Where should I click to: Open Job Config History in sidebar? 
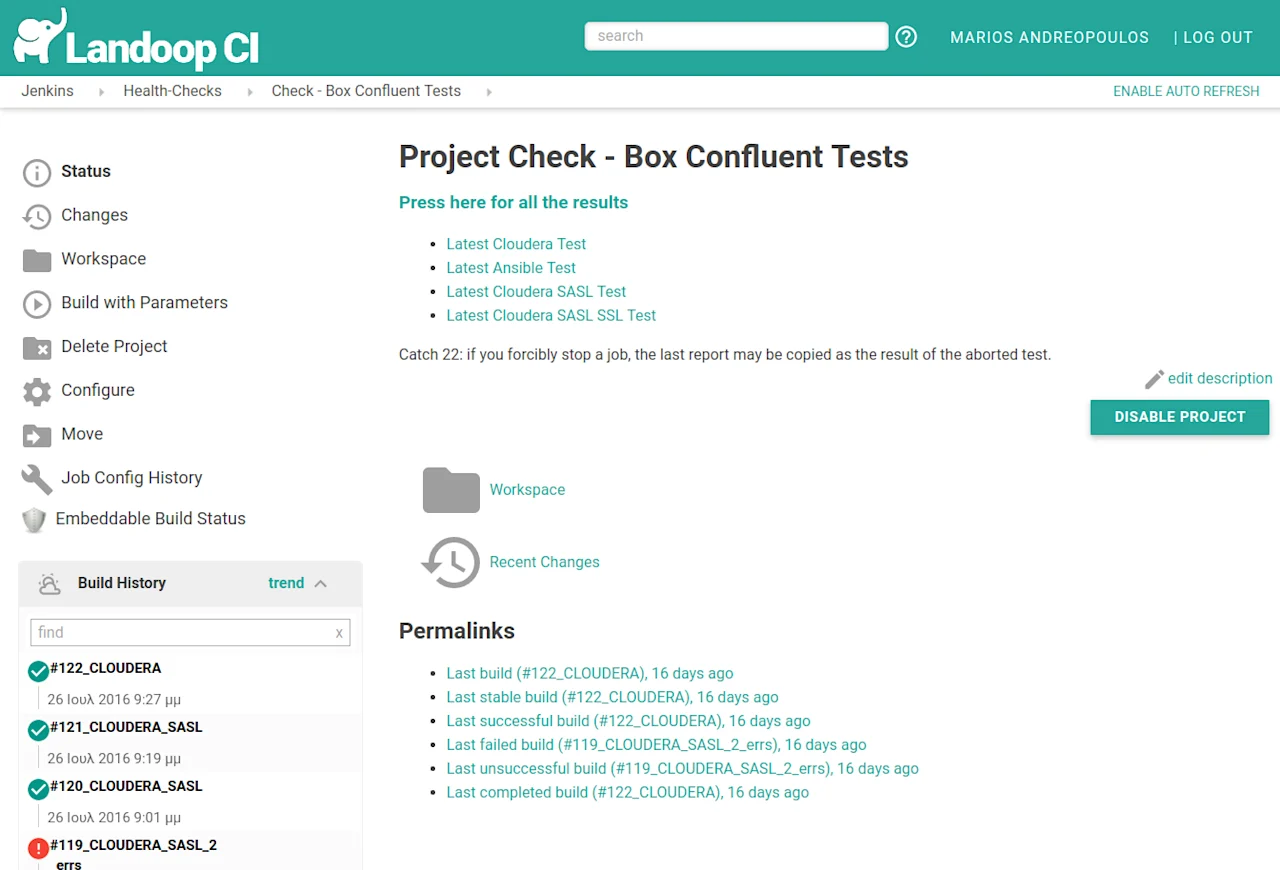[131, 478]
